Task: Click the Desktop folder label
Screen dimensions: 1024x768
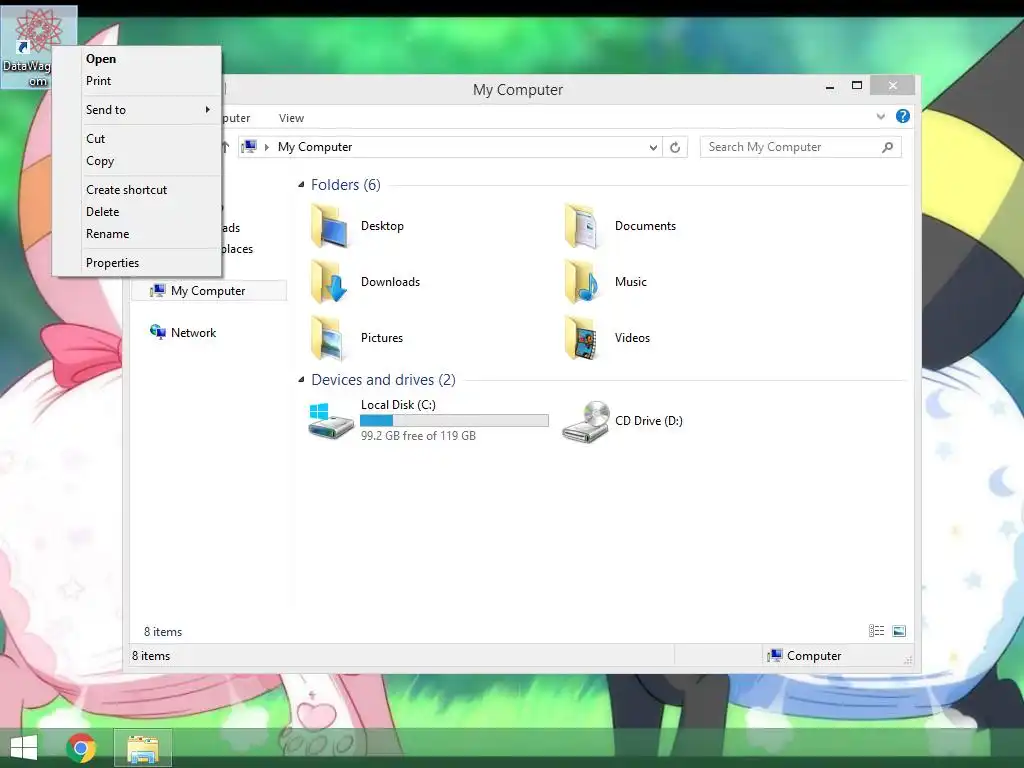Action: [382, 226]
